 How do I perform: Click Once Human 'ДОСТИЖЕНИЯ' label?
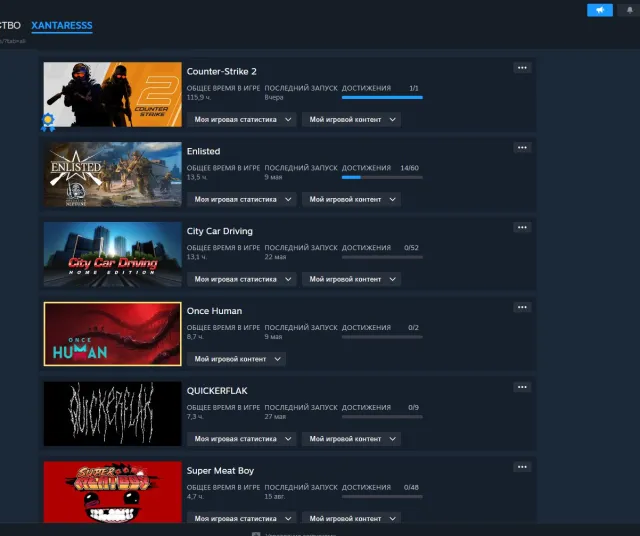(366, 328)
